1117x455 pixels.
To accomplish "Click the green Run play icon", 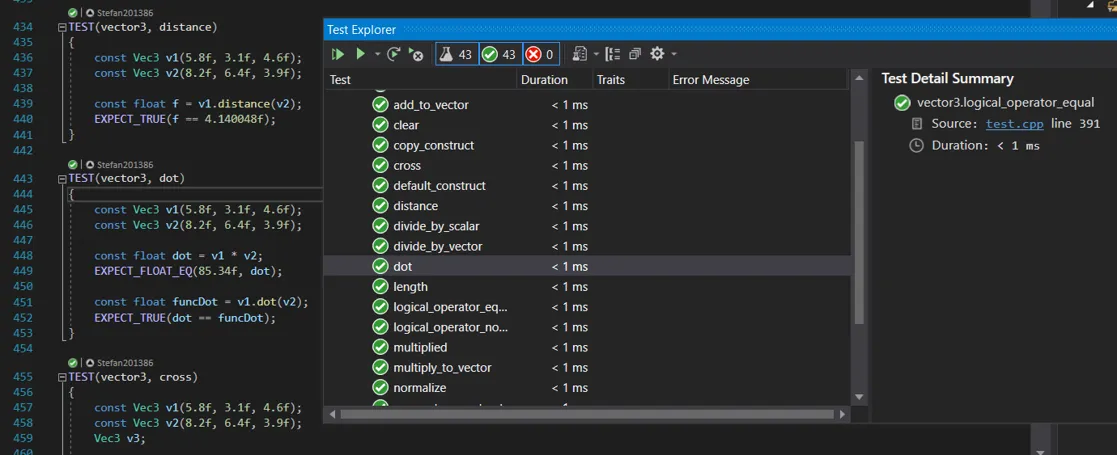I will pos(360,54).
